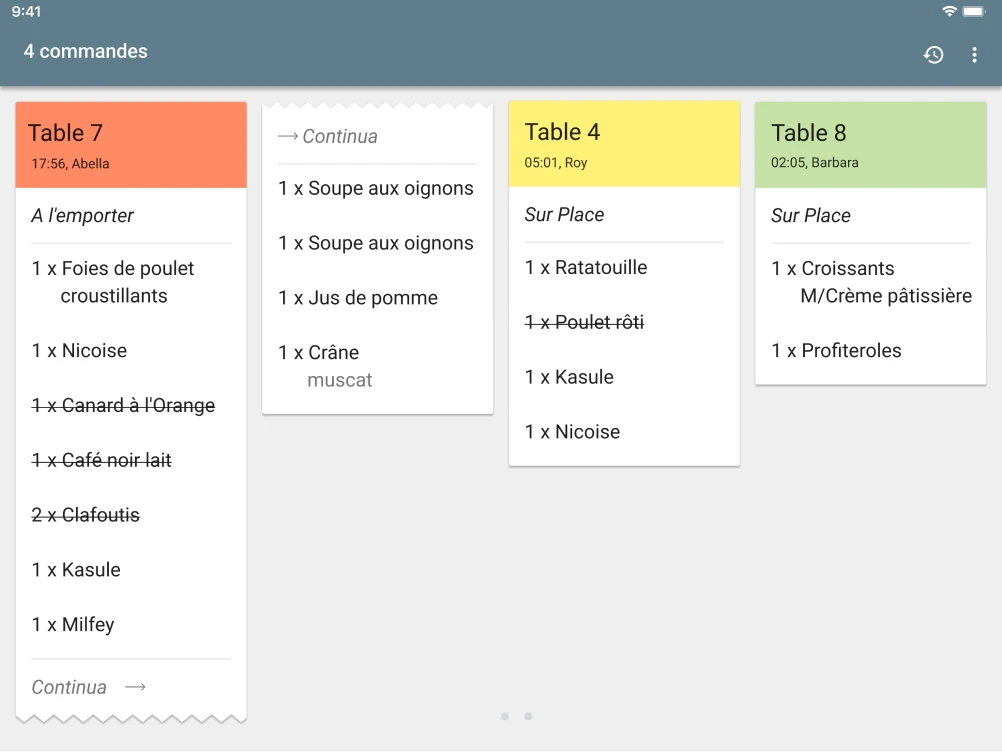Tap the battery status icon
The height and width of the screenshot is (752, 1002).
974,11
